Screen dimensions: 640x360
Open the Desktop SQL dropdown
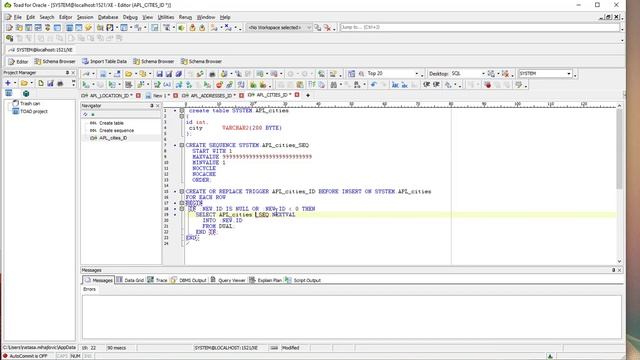click(x=483, y=74)
